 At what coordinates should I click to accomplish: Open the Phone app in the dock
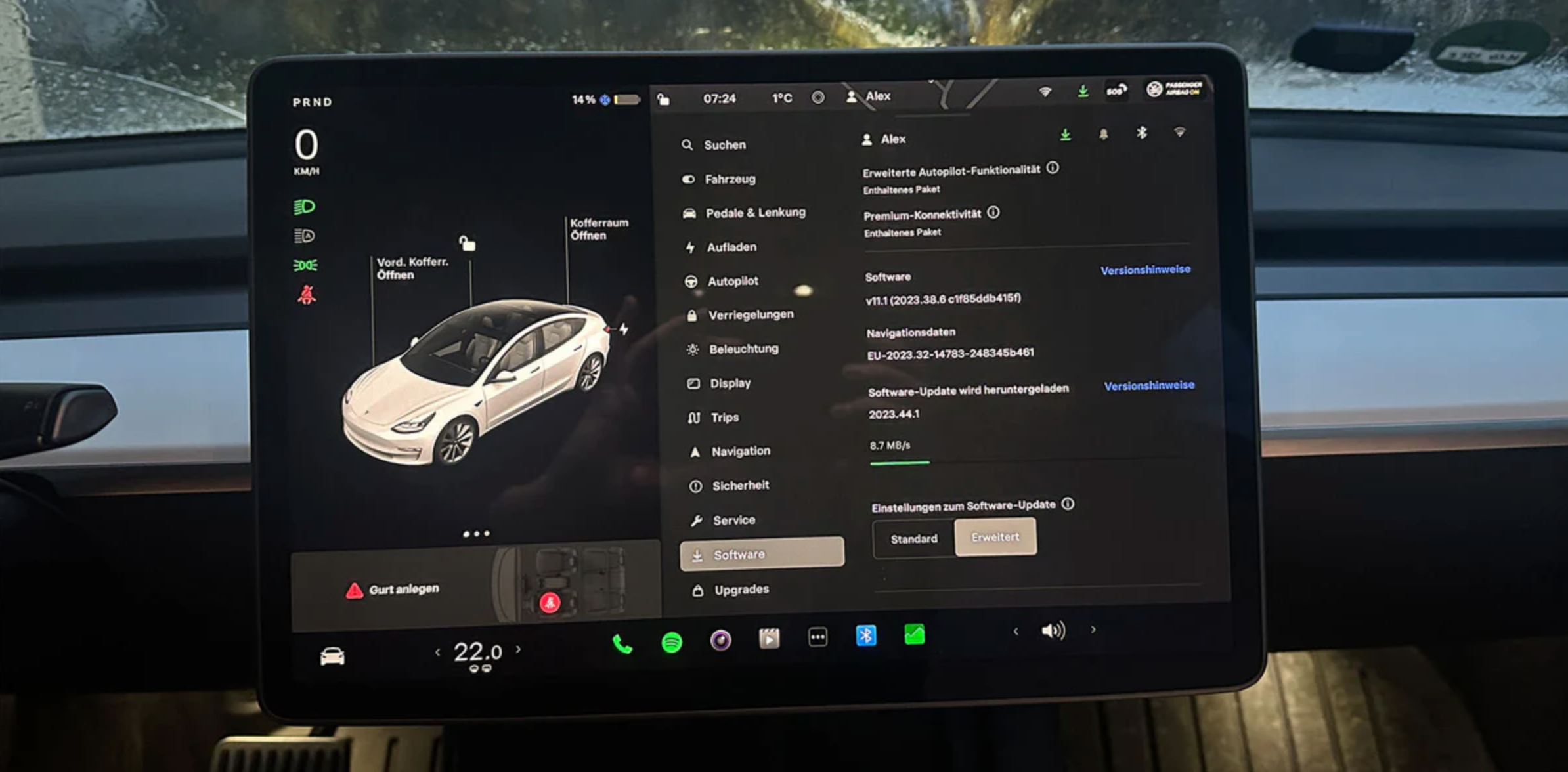coord(622,644)
